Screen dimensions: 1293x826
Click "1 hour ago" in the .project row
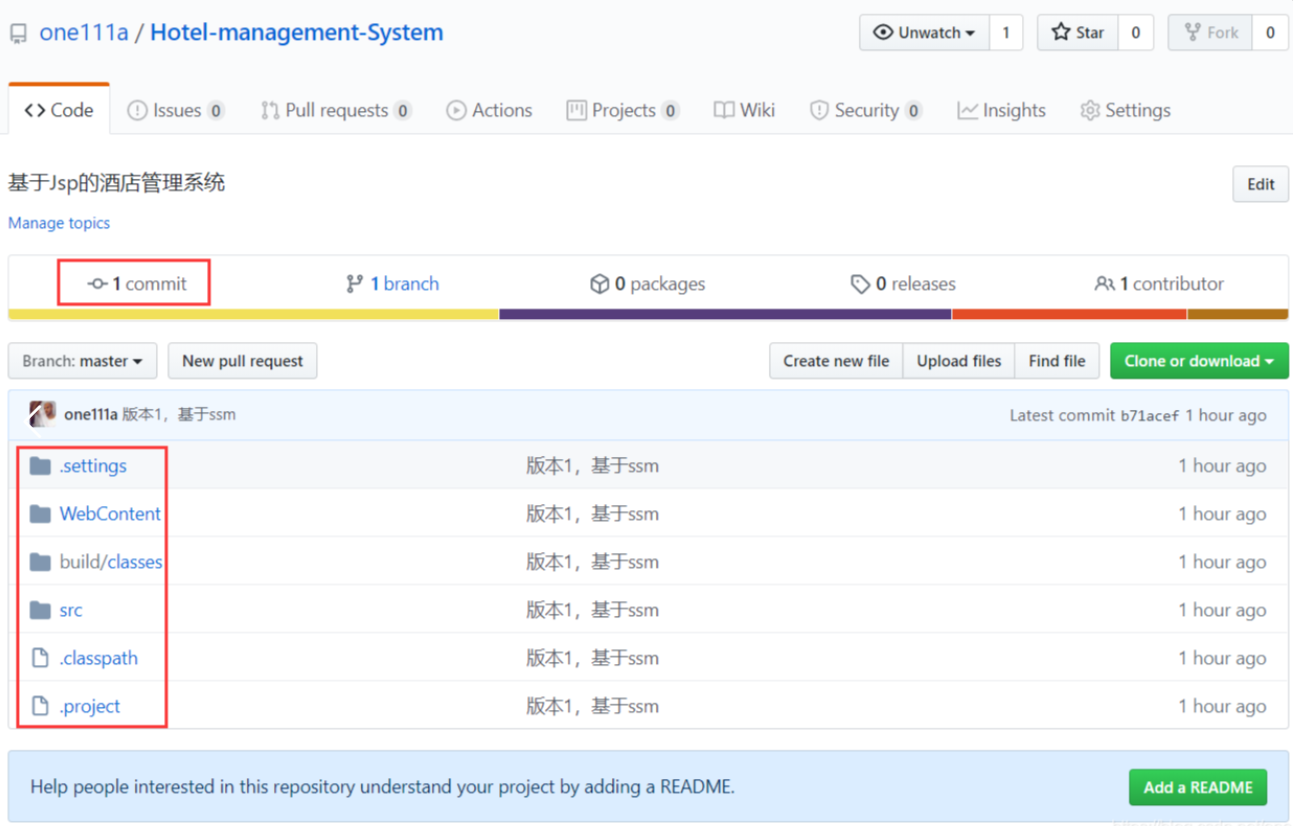(x=1222, y=706)
